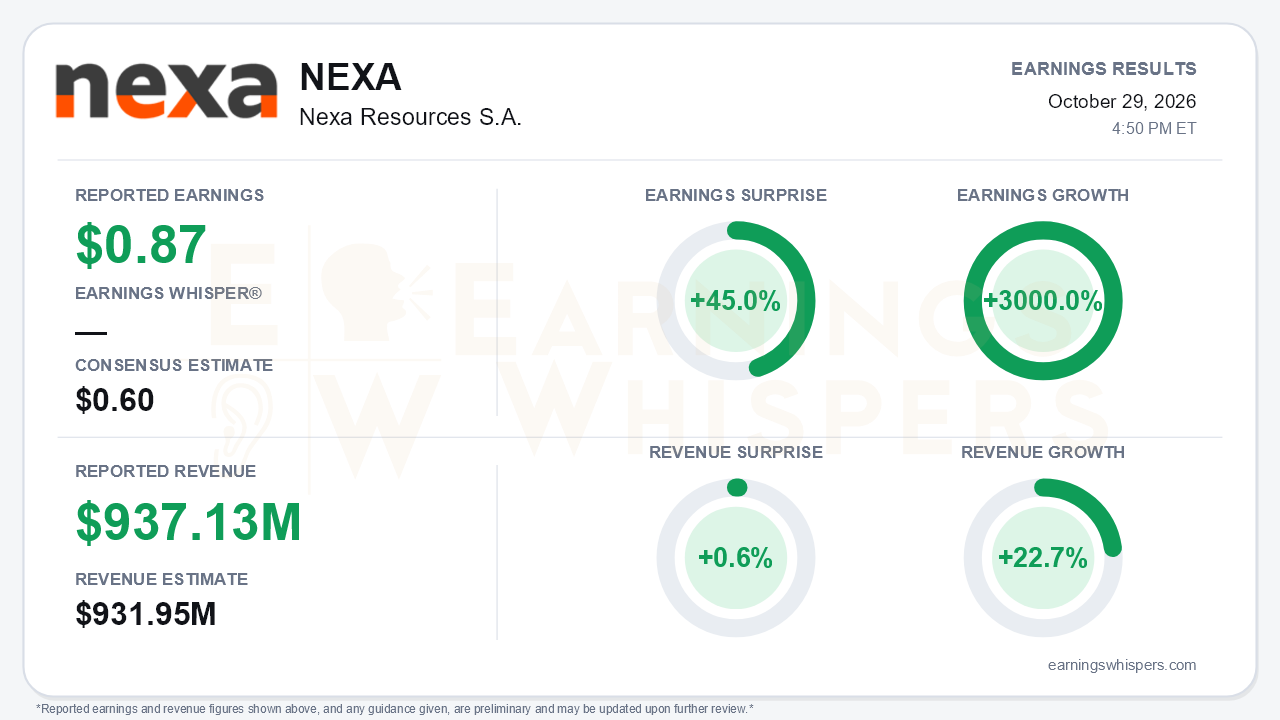Select the $931.95M revenue estimate value

tap(146, 614)
